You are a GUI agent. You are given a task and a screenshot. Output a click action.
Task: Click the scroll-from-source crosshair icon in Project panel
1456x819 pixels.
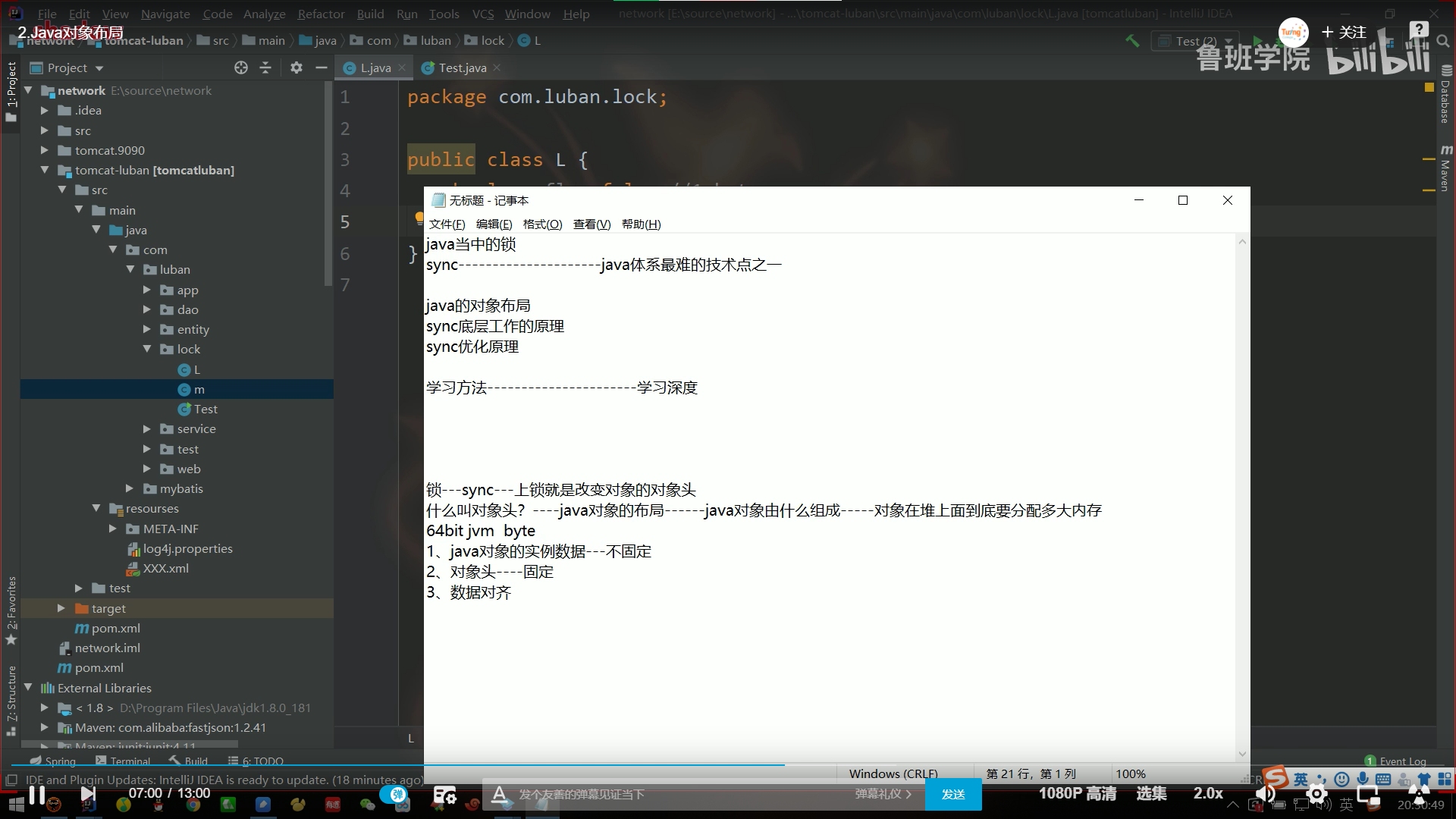click(x=240, y=67)
